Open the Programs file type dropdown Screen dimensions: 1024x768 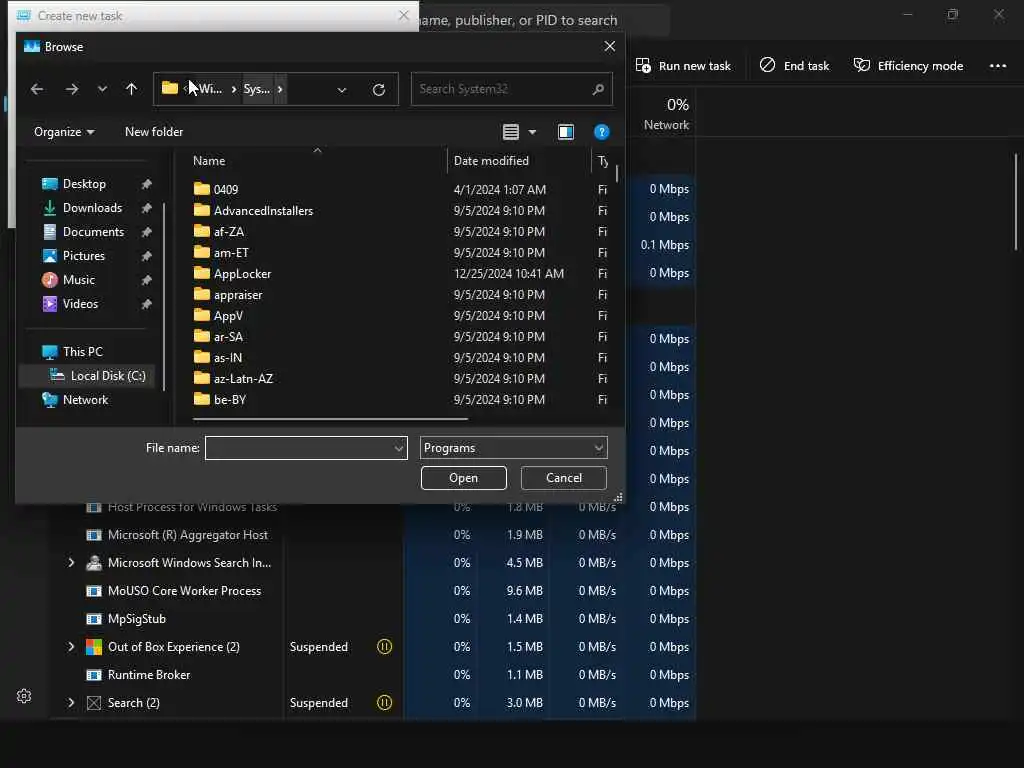click(x=513, y=448)
